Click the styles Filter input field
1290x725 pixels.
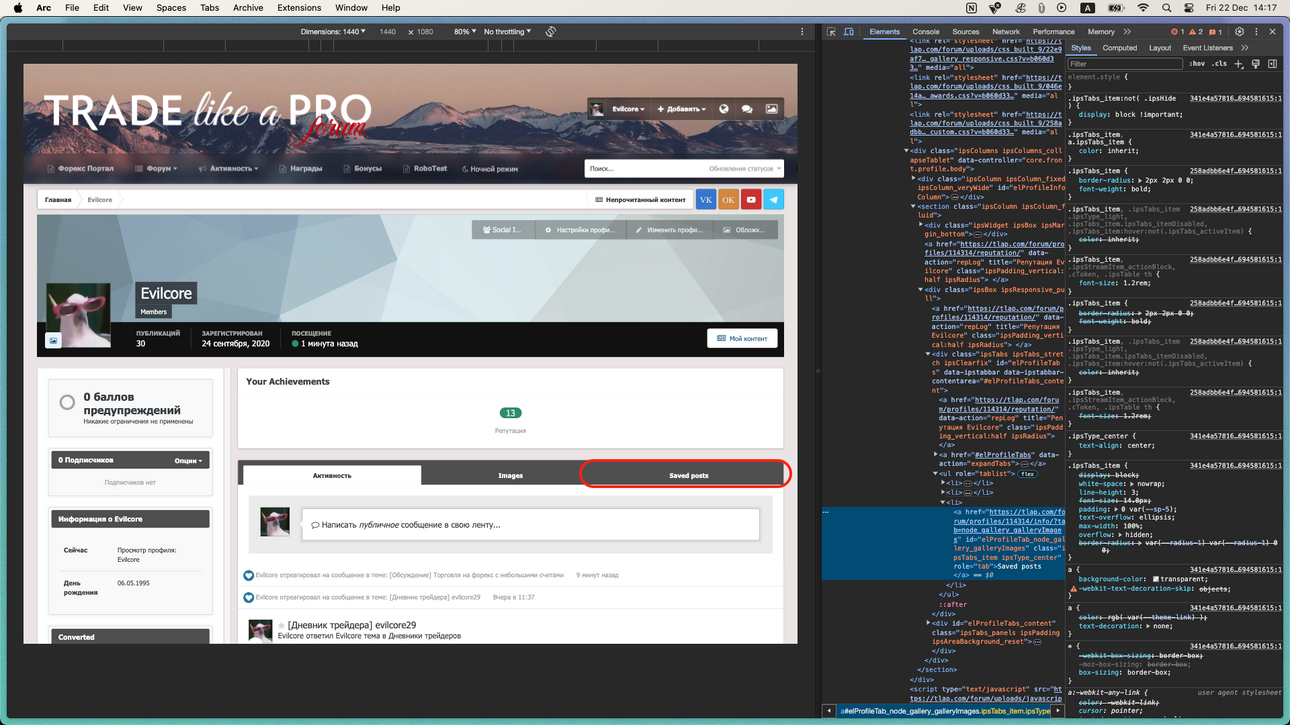1125,64
